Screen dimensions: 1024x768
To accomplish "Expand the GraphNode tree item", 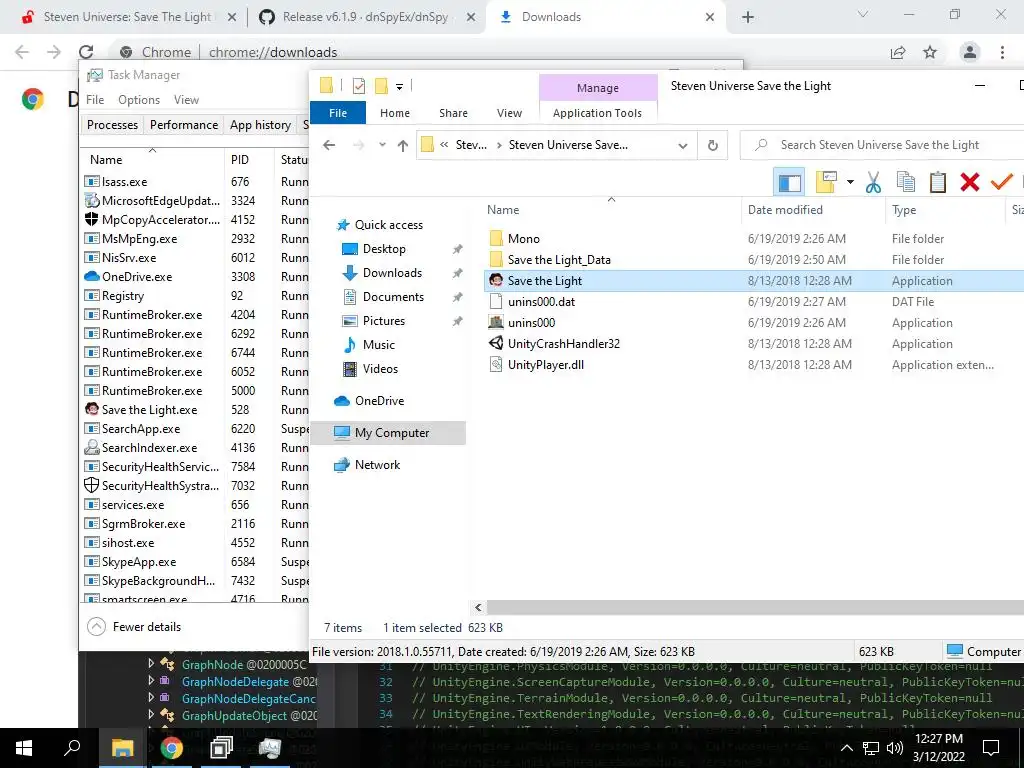I will (152, 664).
